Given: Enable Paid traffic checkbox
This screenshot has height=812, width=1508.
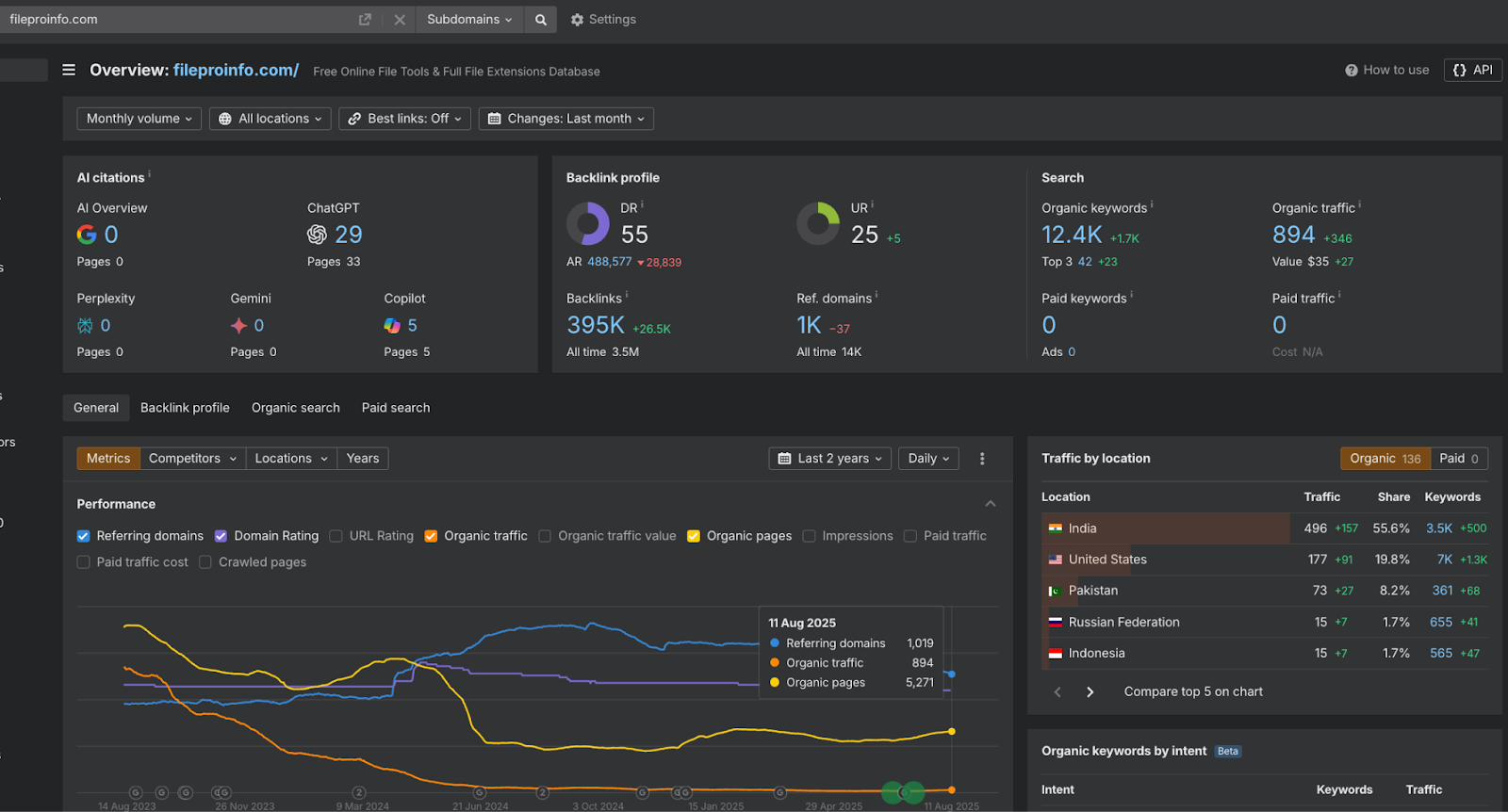Looking at the screenshot, I should coord(910,536).
